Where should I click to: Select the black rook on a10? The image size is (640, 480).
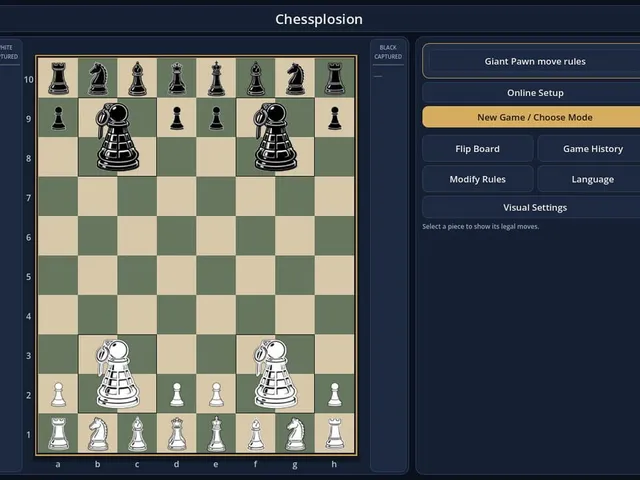pyautogui.click(x=58, y=78)
